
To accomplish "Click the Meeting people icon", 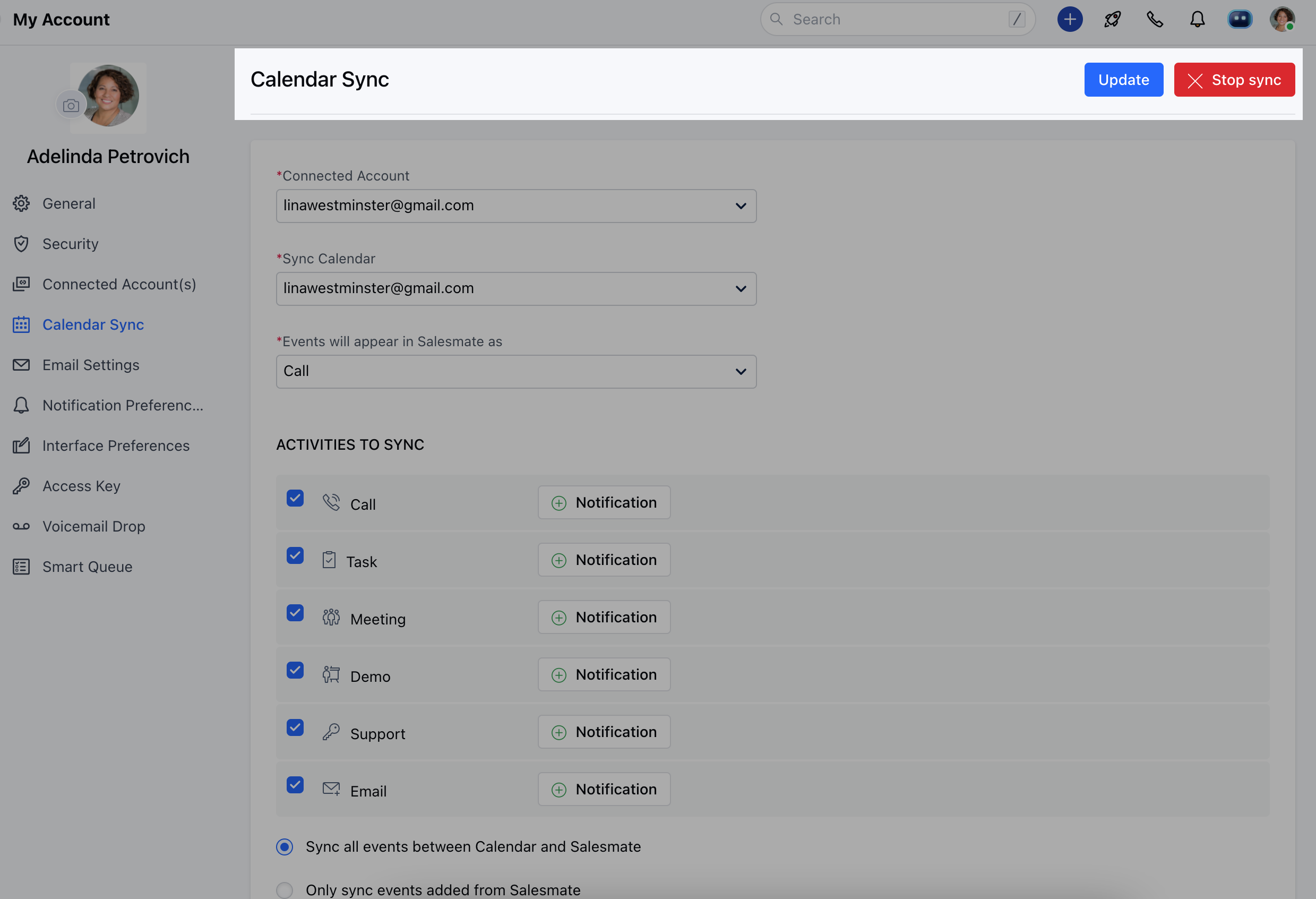I will [331, 617].
